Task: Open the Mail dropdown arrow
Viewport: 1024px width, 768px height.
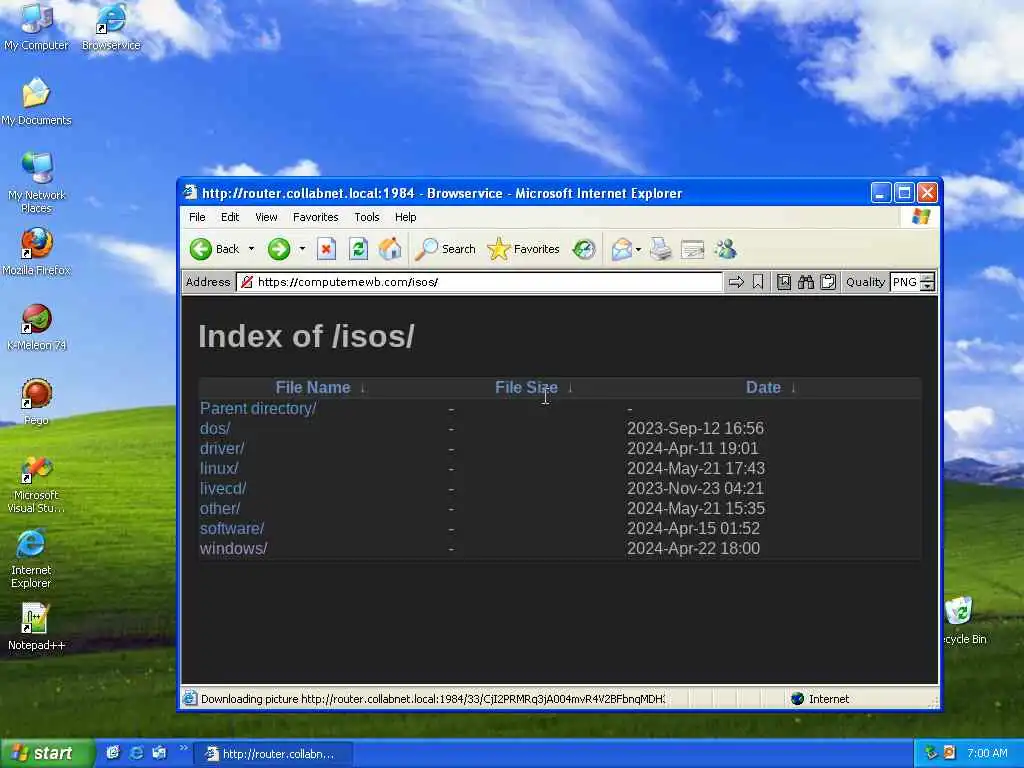Action: tap(639, 249)
